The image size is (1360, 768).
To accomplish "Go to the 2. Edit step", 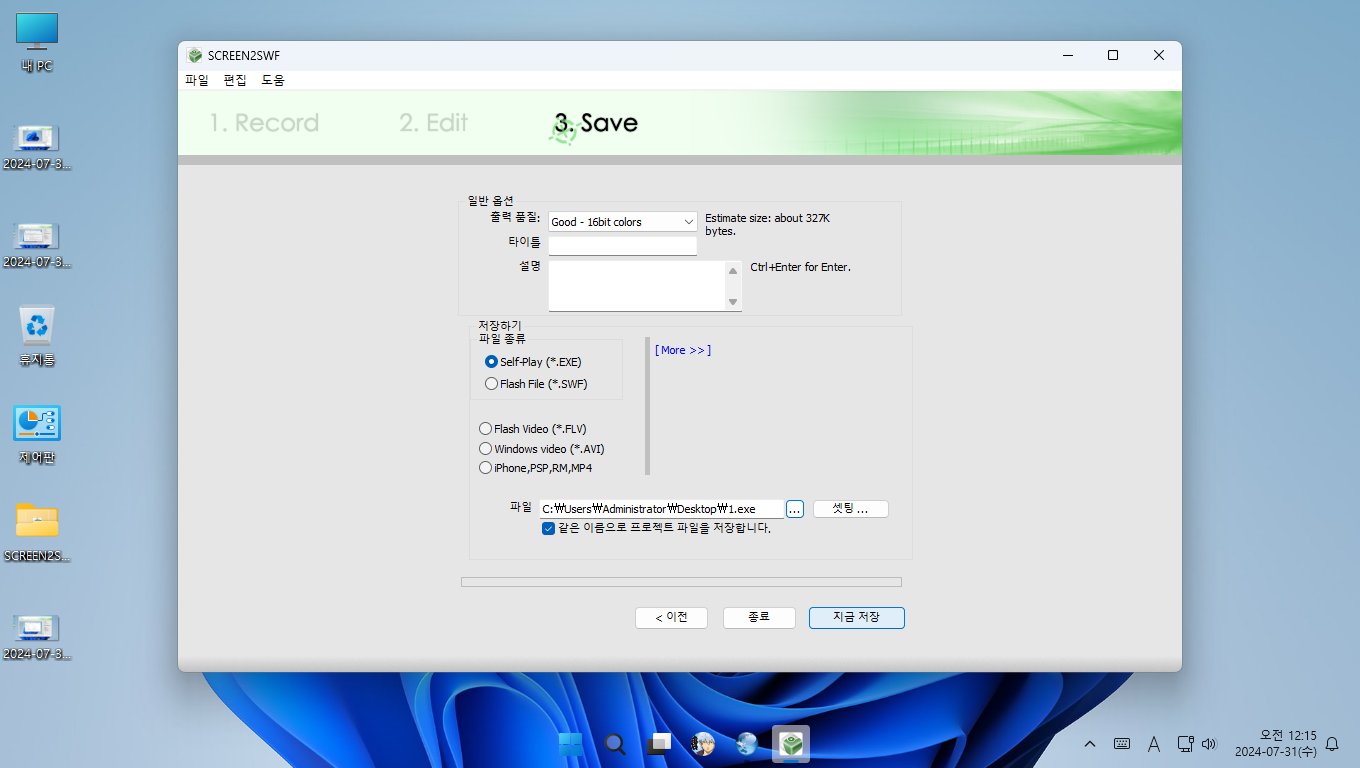I will click(x=434, y=123).
